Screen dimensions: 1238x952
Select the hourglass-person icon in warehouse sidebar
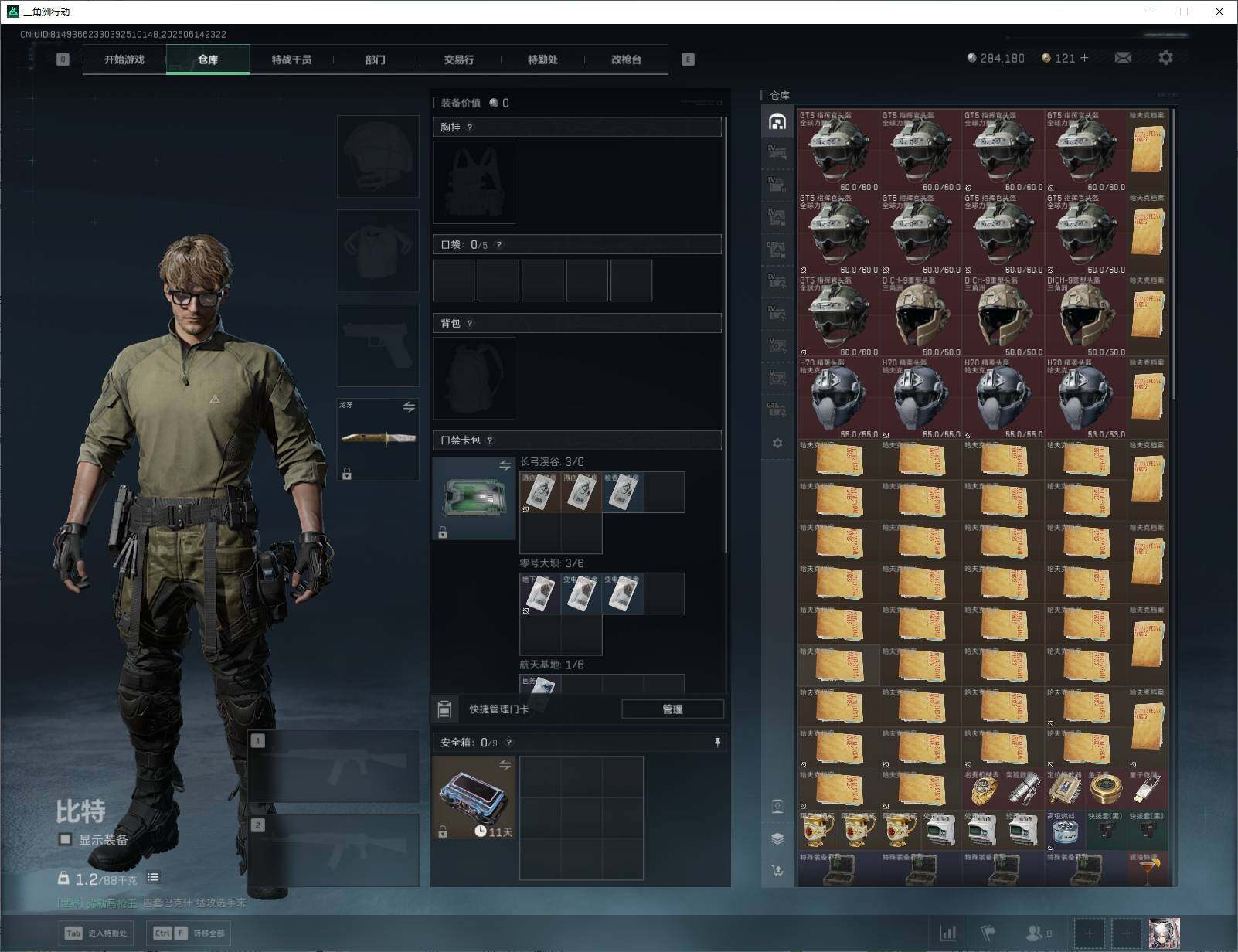777,807
